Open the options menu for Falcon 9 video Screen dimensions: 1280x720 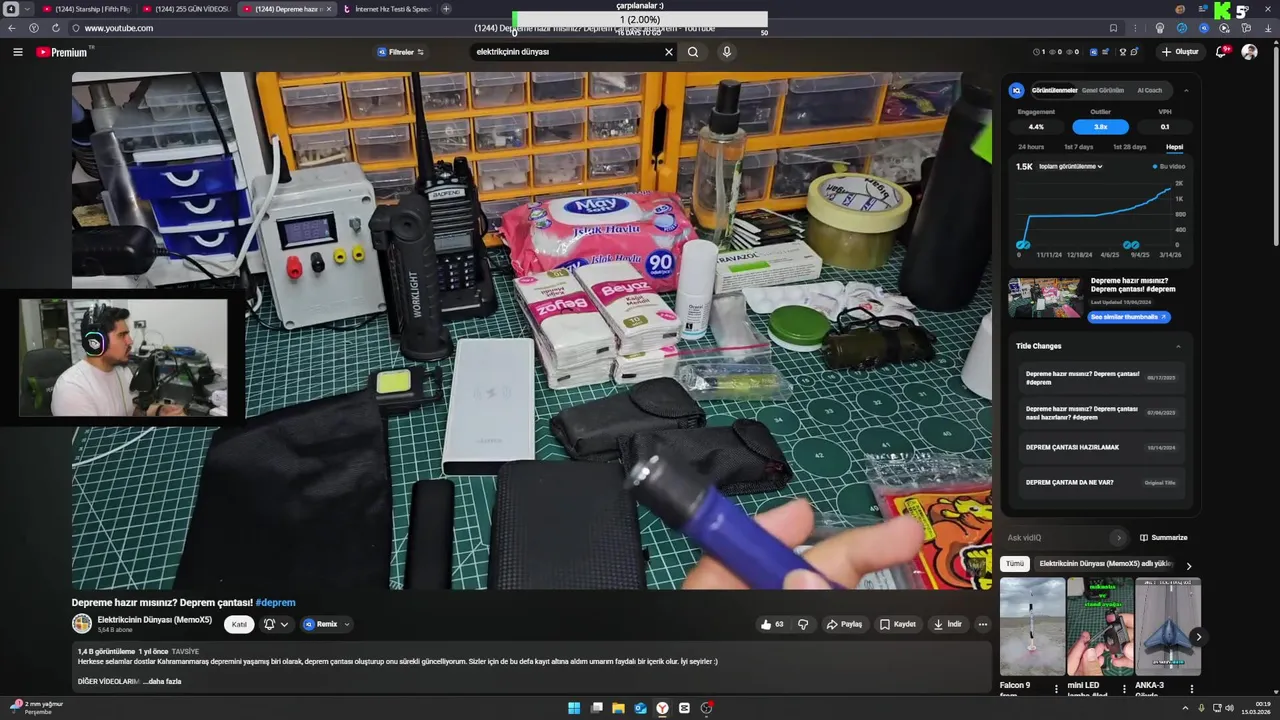(x=1056, y=688)
